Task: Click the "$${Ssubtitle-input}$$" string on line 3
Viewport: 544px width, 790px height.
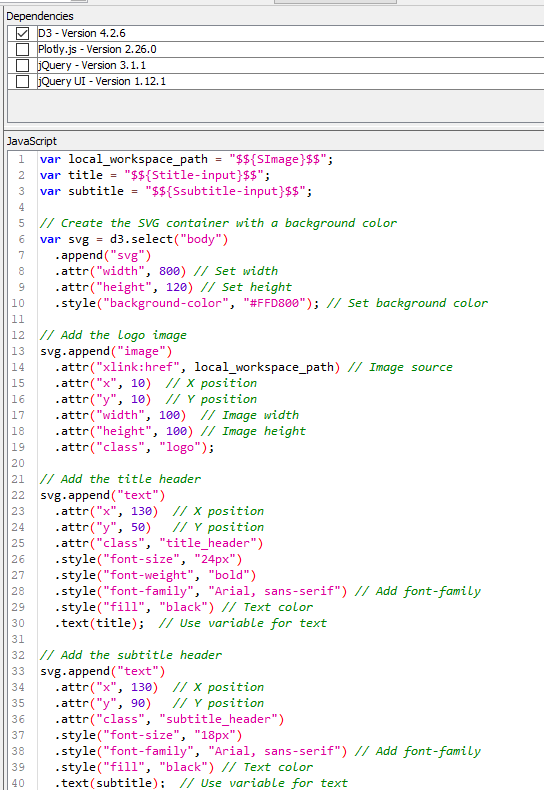Action: click(x=225, y=191)
